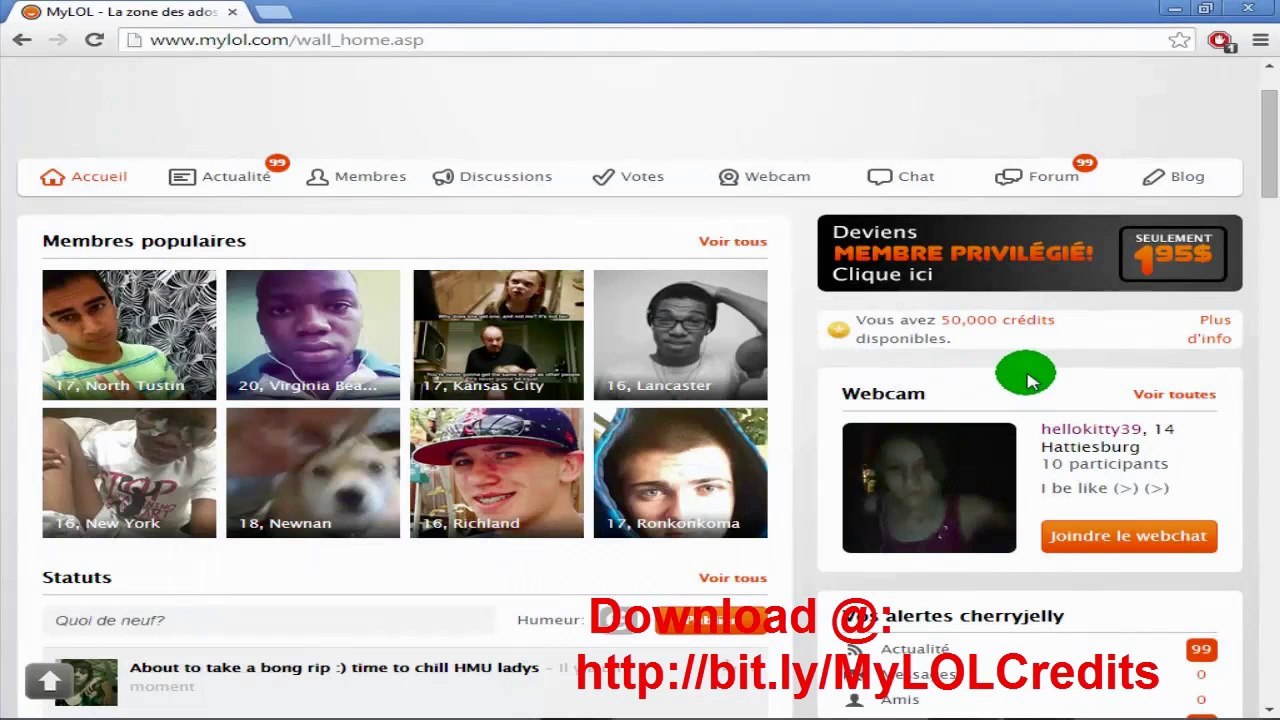Image resolution: width=1280 pixels, height=720 pixels.
Task: Click Voir tous beside Statuts
Action: pyautogui.click(x=733, y=578)
